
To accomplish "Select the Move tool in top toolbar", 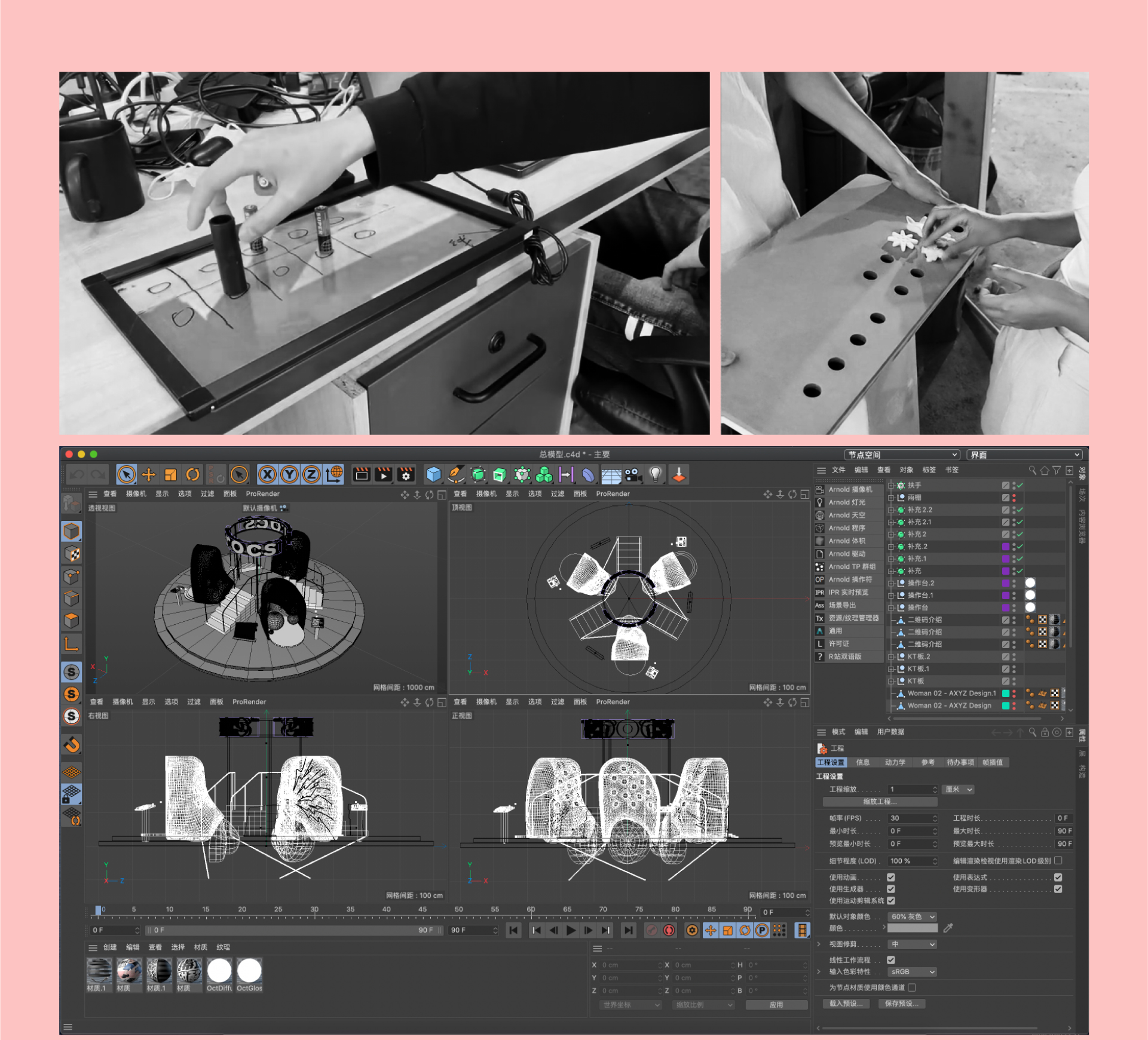I will 148,475.
